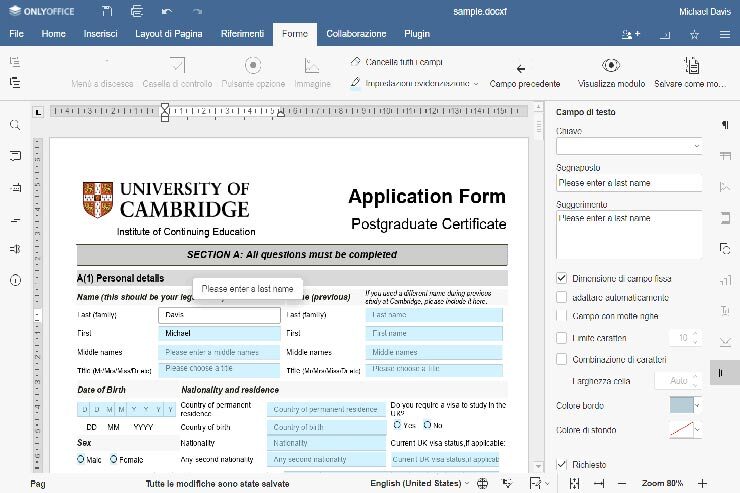This screenshot has height=493, width=740.
Task: Click the print icon in title bar
Action: point(136,11)
